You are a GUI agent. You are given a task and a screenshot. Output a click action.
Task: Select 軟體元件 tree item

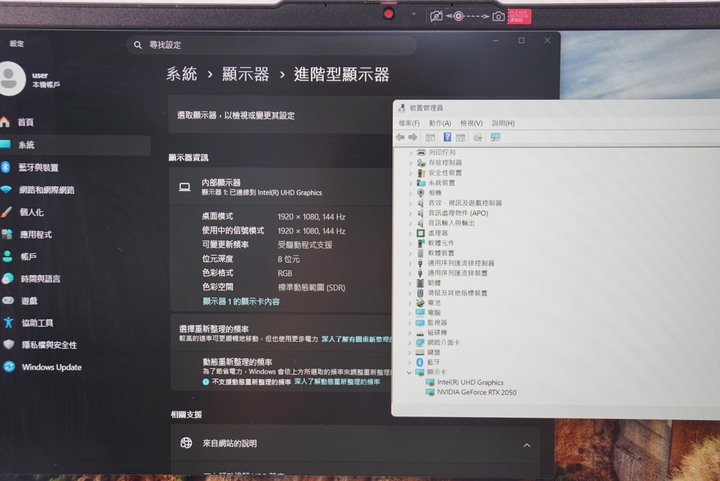tap(441, 243)
